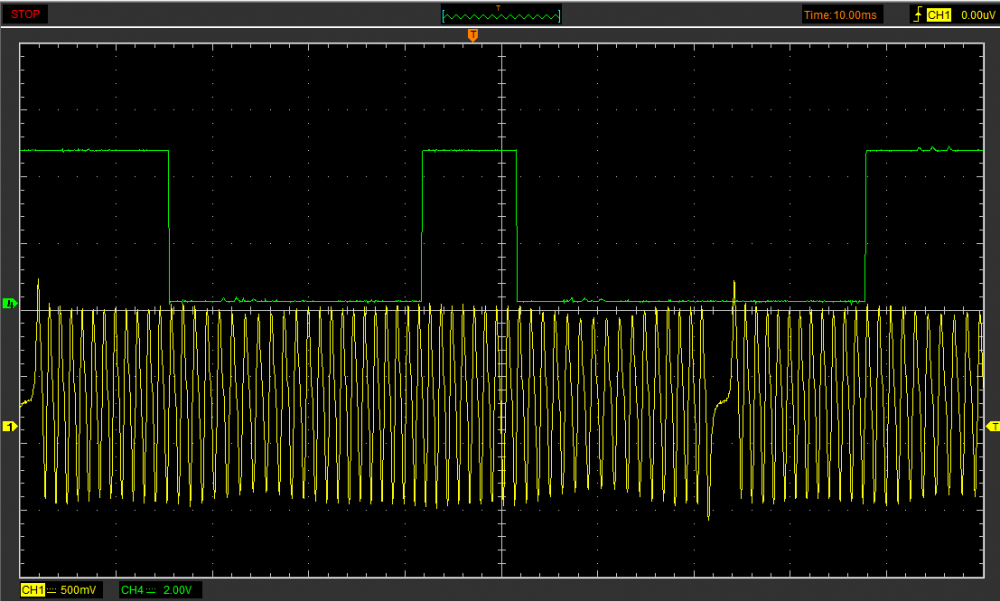Click the yellow T trigger level marker on right edge
Image resolution: width=1000 pixels, height=602 pixels.
tap(992, 427)
